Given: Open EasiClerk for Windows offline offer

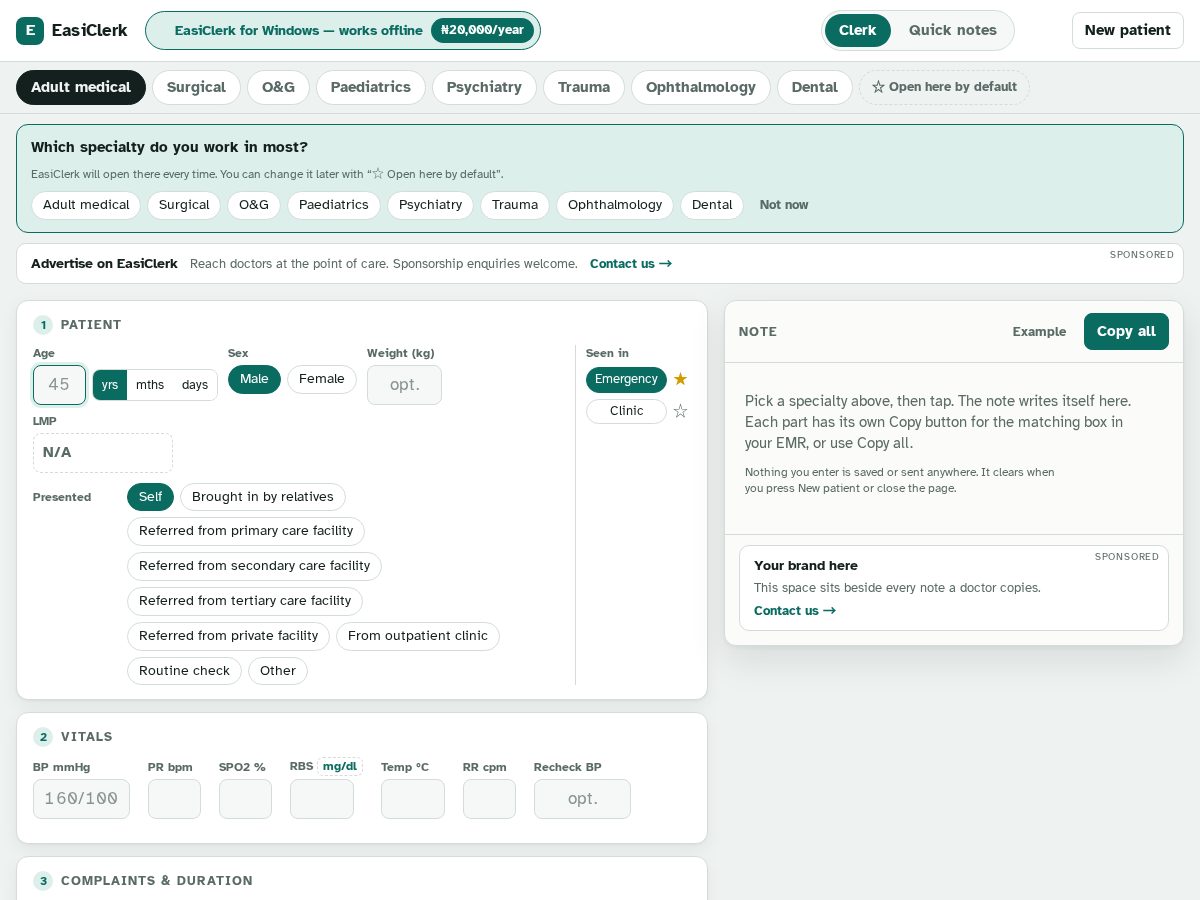Looking at the screenshot, I should 343,30.
